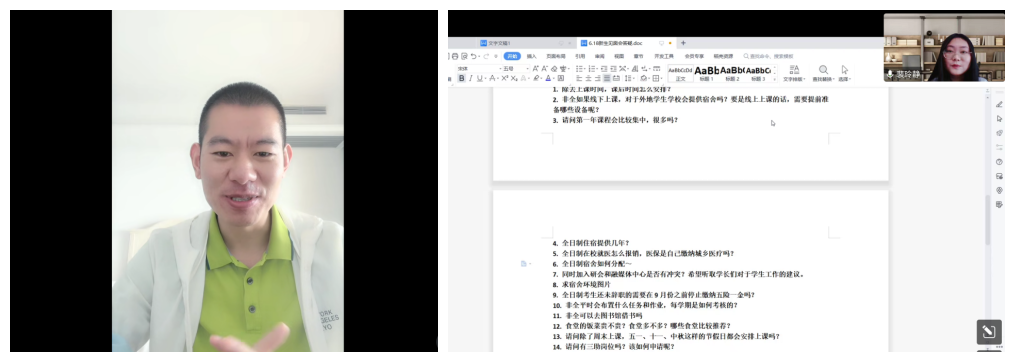Click the annotation button at bottom right

pyautogui.click(x=988, y=332)
